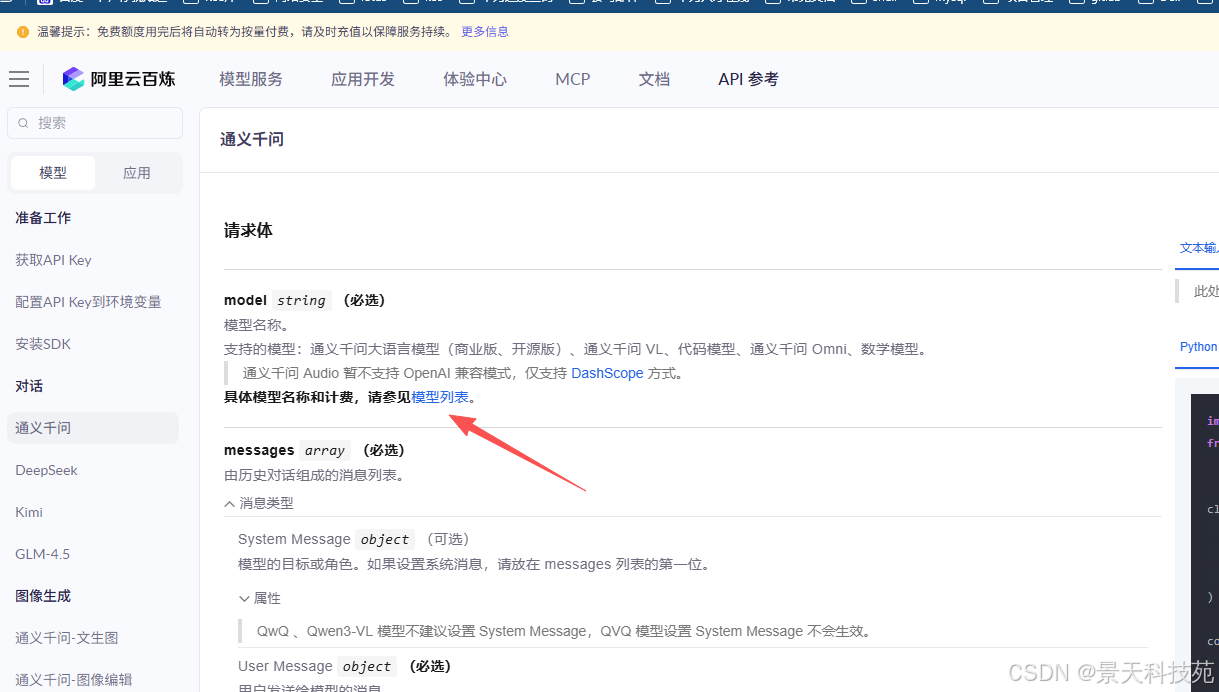Click the 模型名称。 description text
The height and width of the screenshot is (692, 1219).
click(x=257, y=325)
